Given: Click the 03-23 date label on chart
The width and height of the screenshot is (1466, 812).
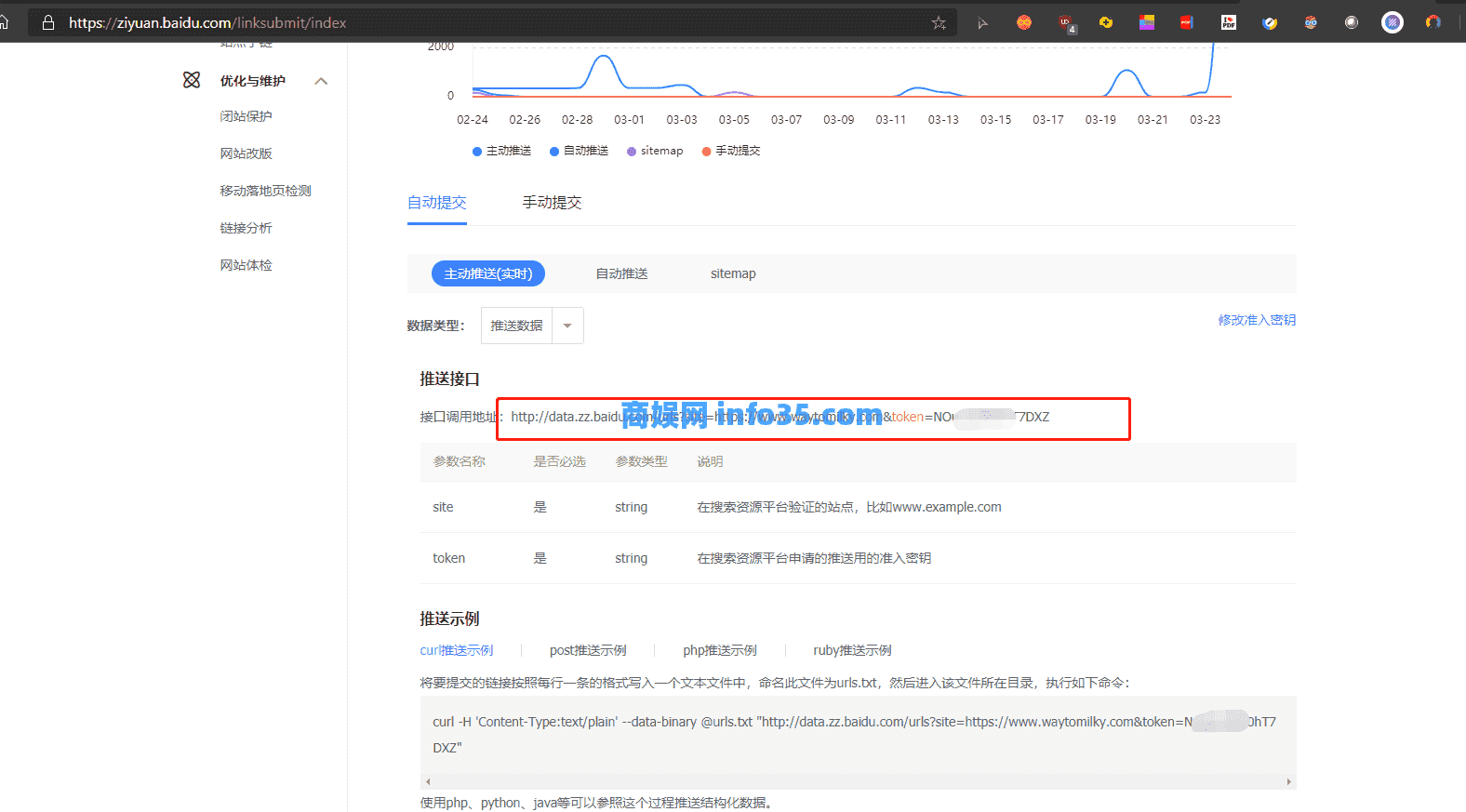Looking at the screenshot, I should [x=1206, y=120].
